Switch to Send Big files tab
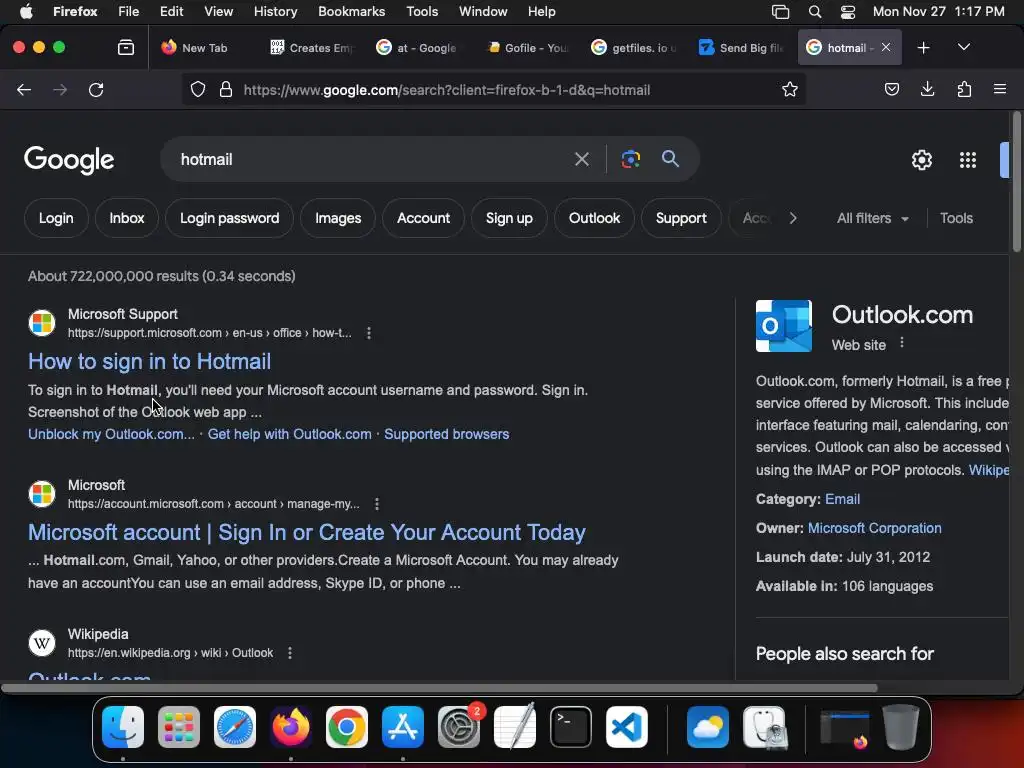 741,48
